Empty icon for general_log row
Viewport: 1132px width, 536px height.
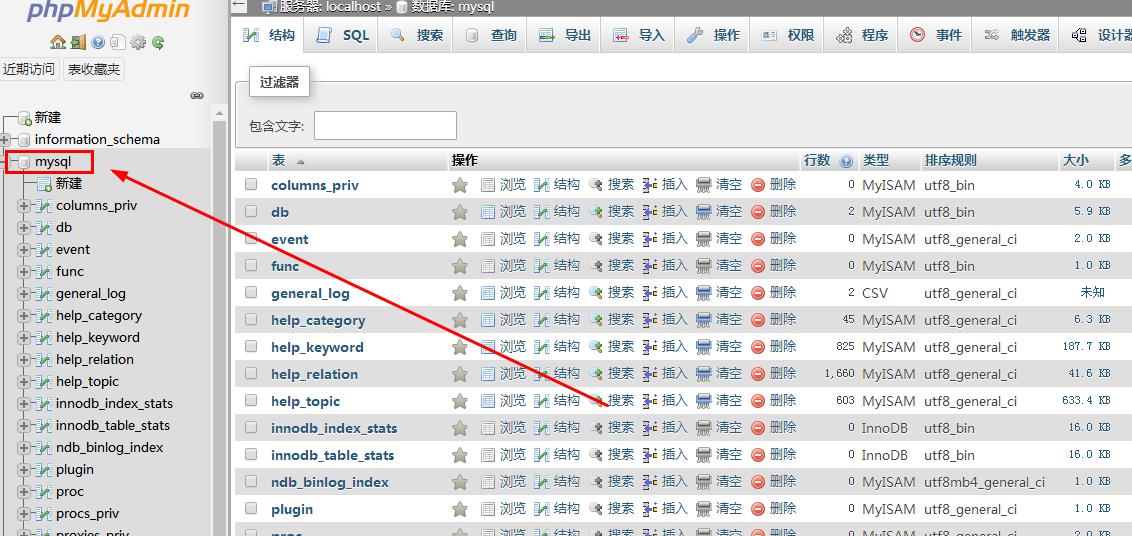(704, 293)
